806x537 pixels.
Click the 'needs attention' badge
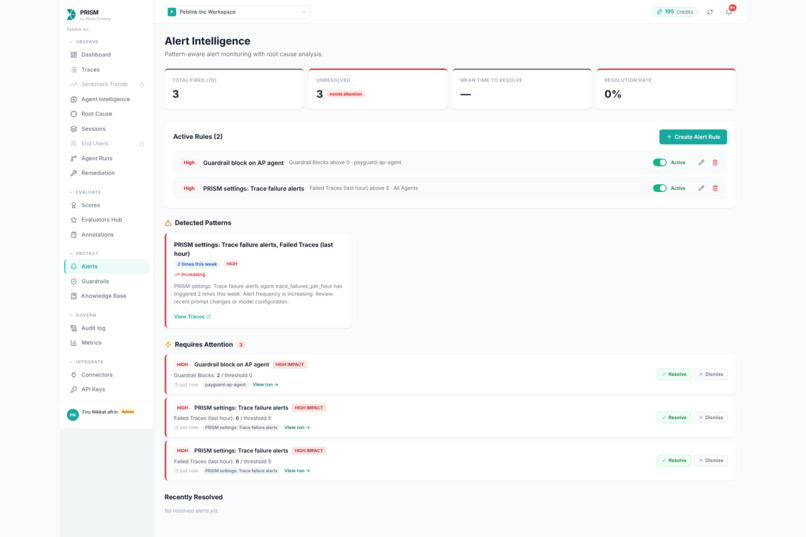pos(345,94)
